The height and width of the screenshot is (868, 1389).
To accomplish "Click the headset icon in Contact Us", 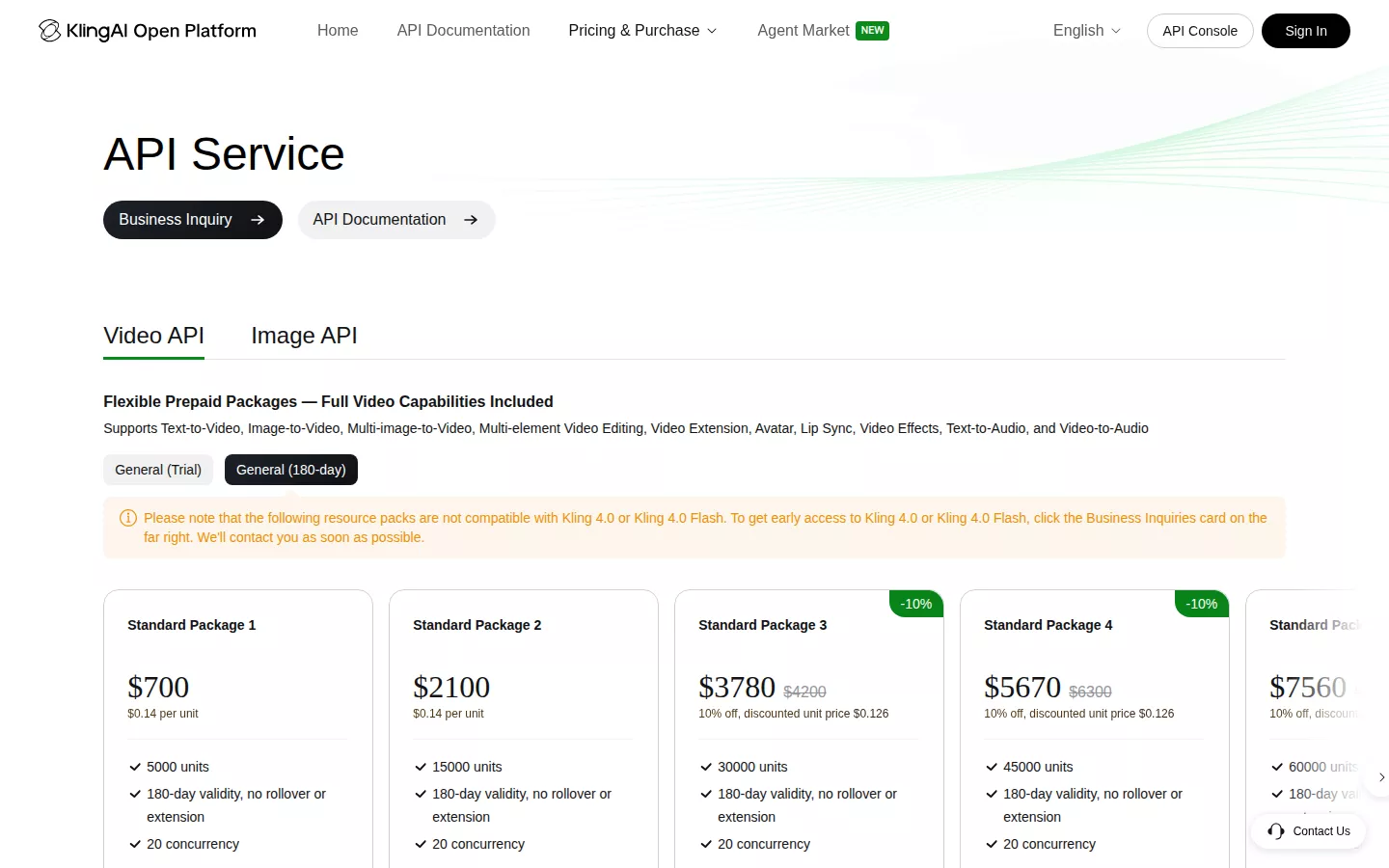I will point(1276,831).
